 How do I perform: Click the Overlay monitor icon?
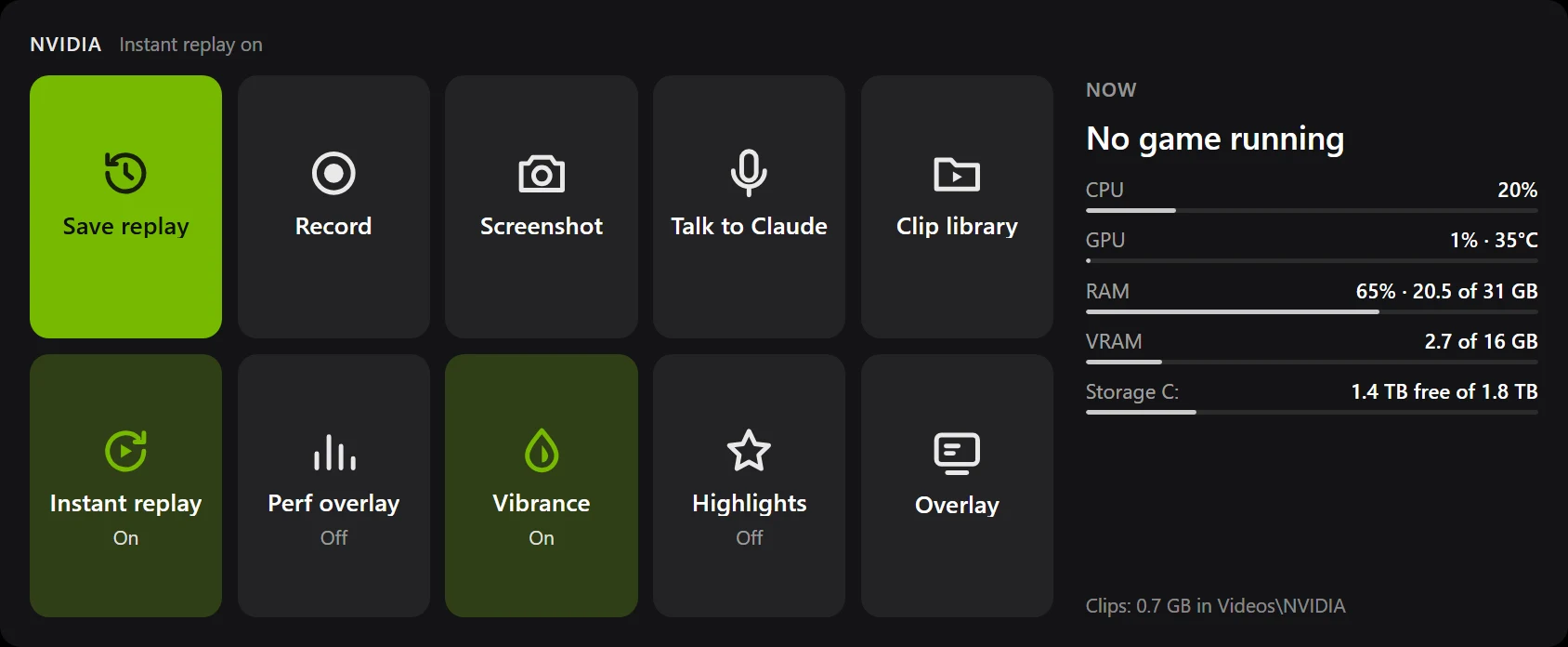click(x=957, y=453)
